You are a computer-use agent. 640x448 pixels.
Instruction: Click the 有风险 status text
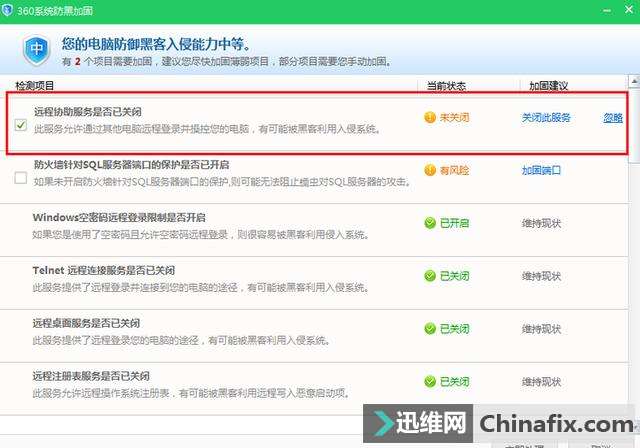pyautogui.click(x=454, y=171)
